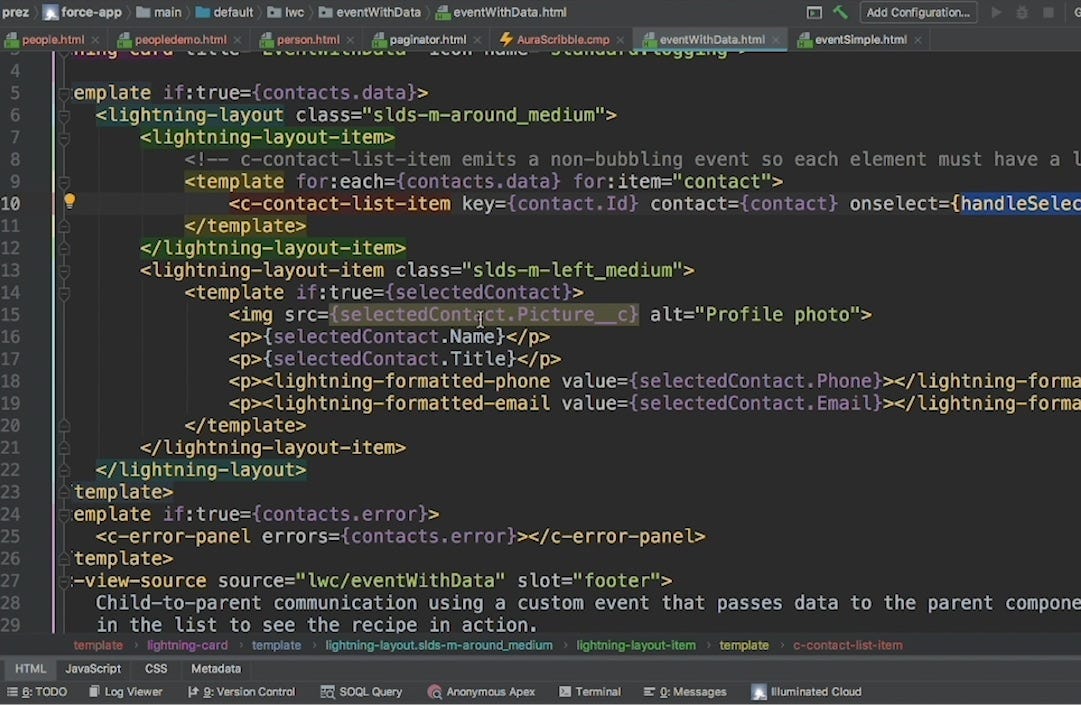Screen dimensions: 1081x705
Task: Click the yellow light bulb on line 10
Action: [69, 201]
